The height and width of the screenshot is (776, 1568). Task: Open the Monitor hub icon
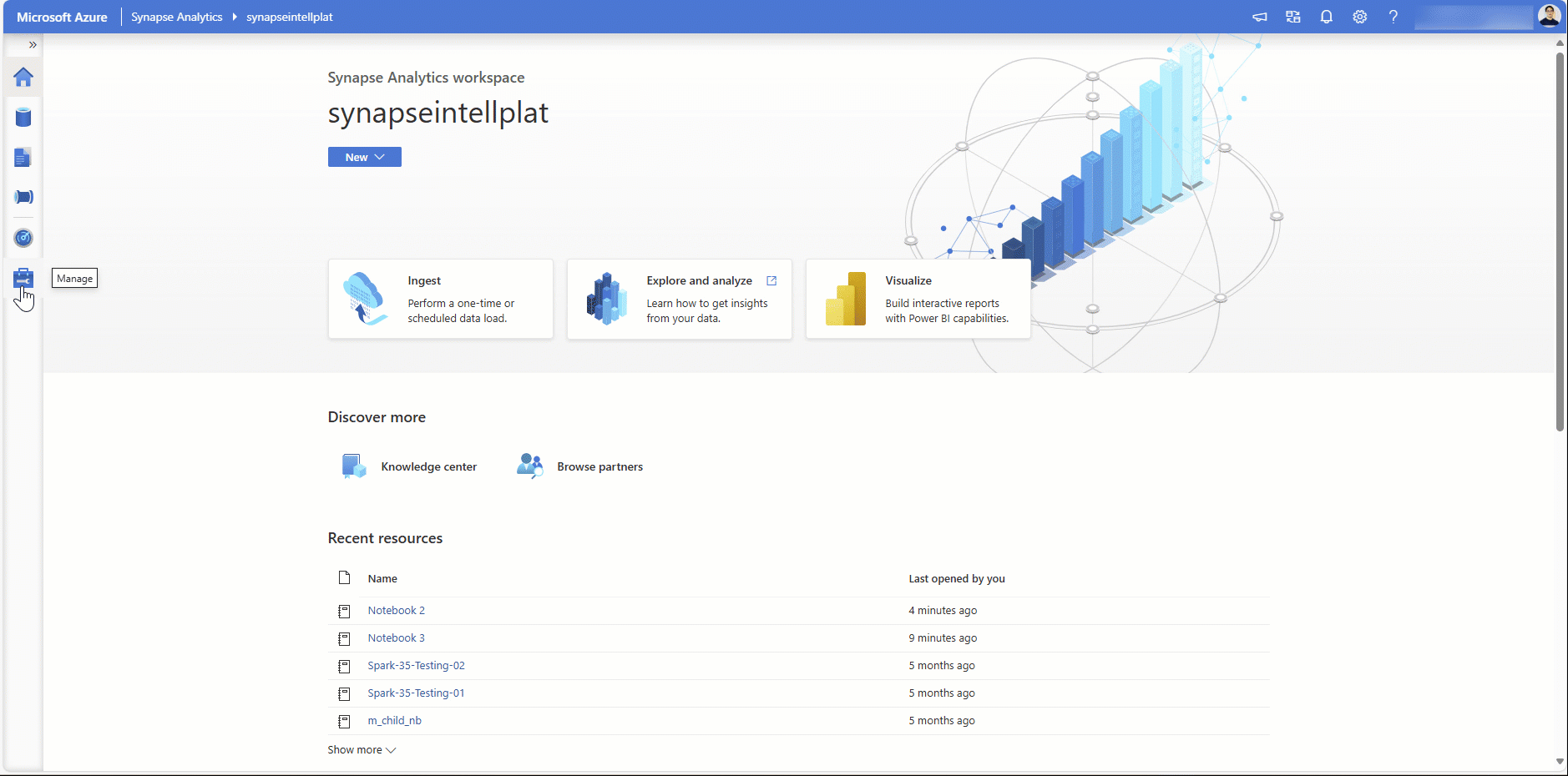23,238
